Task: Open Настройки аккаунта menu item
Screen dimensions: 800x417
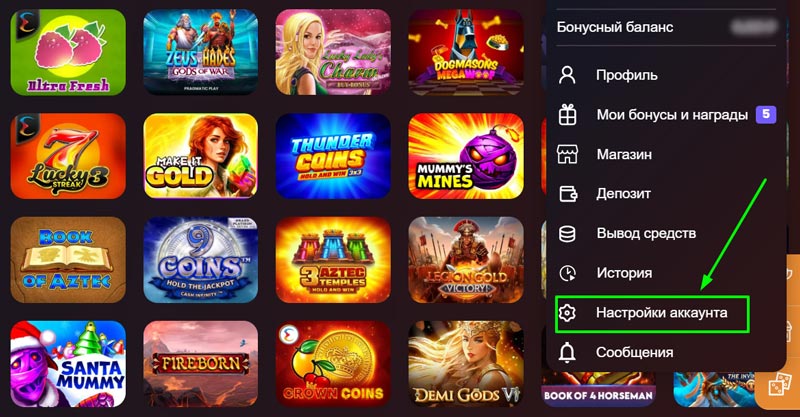Action: click(x=652, y=313)
